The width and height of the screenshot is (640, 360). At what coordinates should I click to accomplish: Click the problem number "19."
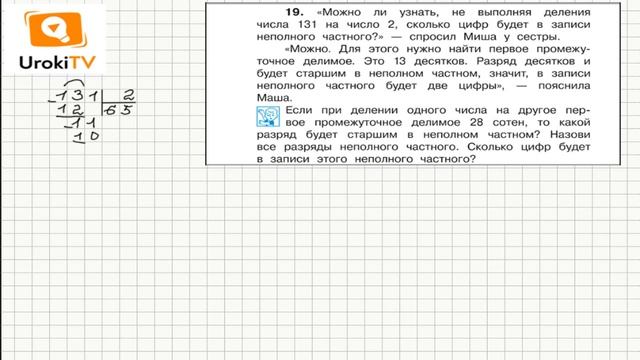coord(294,12)
